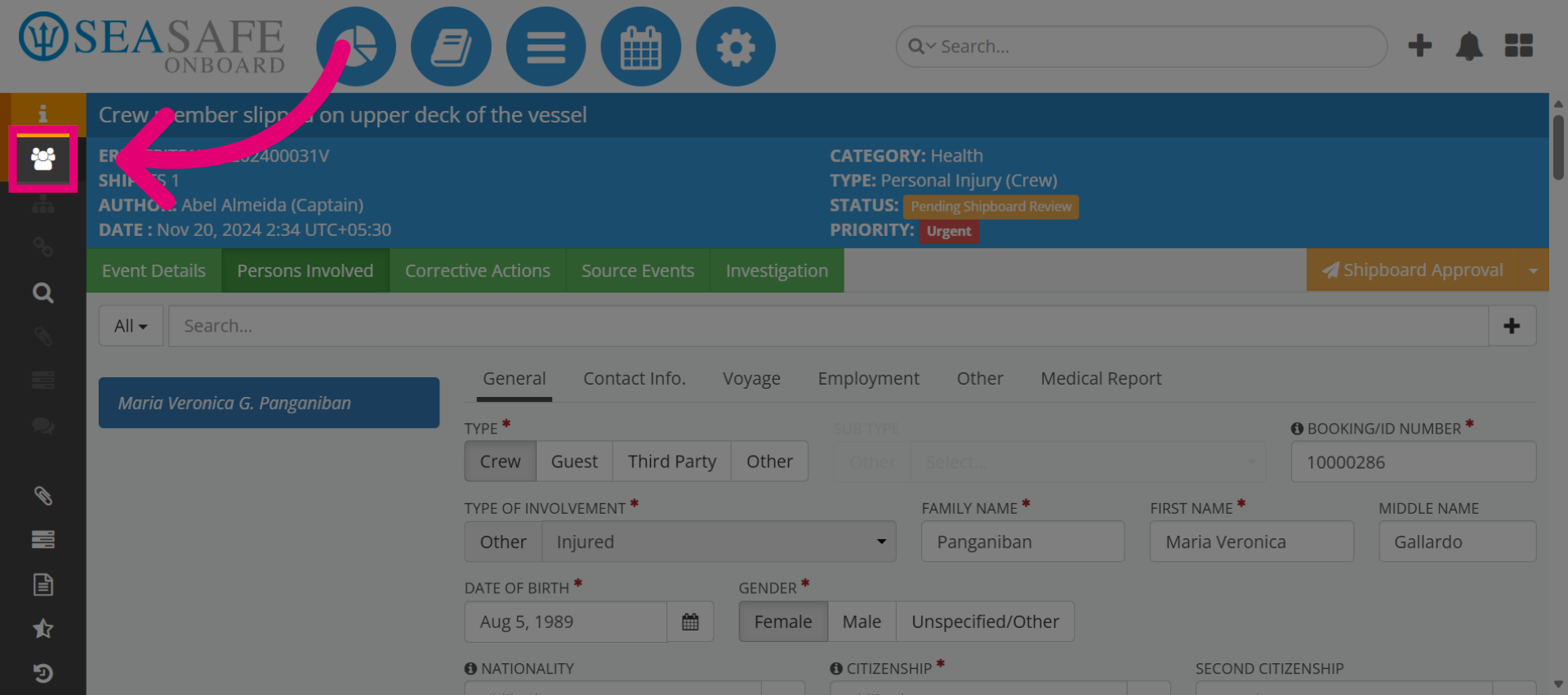Select Maria Veronica G. Panganiban entry
This screenshot has height=695, width=1568.
269,403
